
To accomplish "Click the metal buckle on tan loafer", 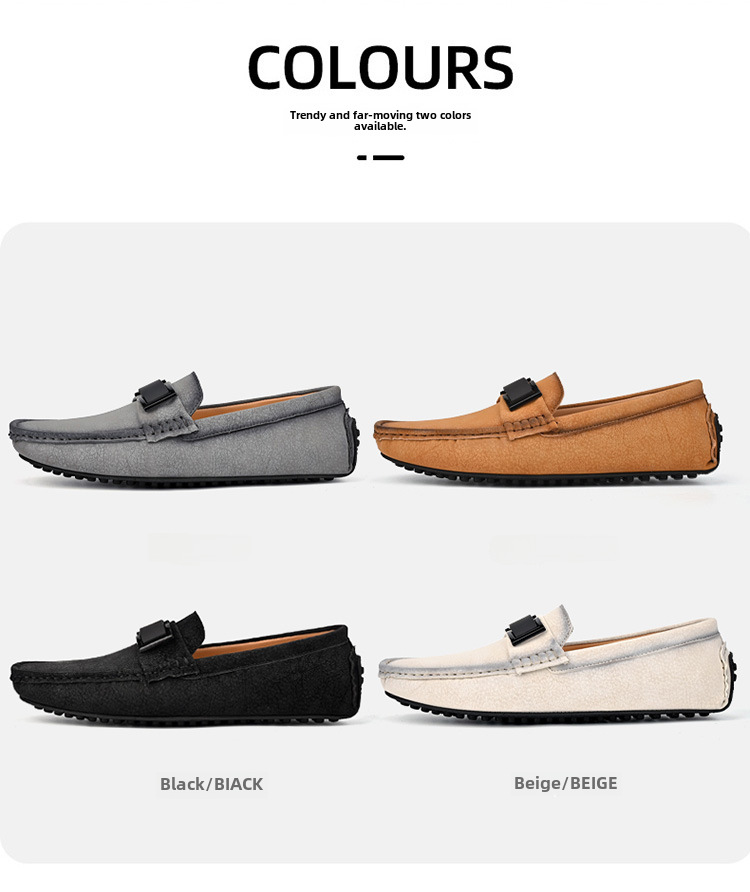I will [x=521, y=393].
